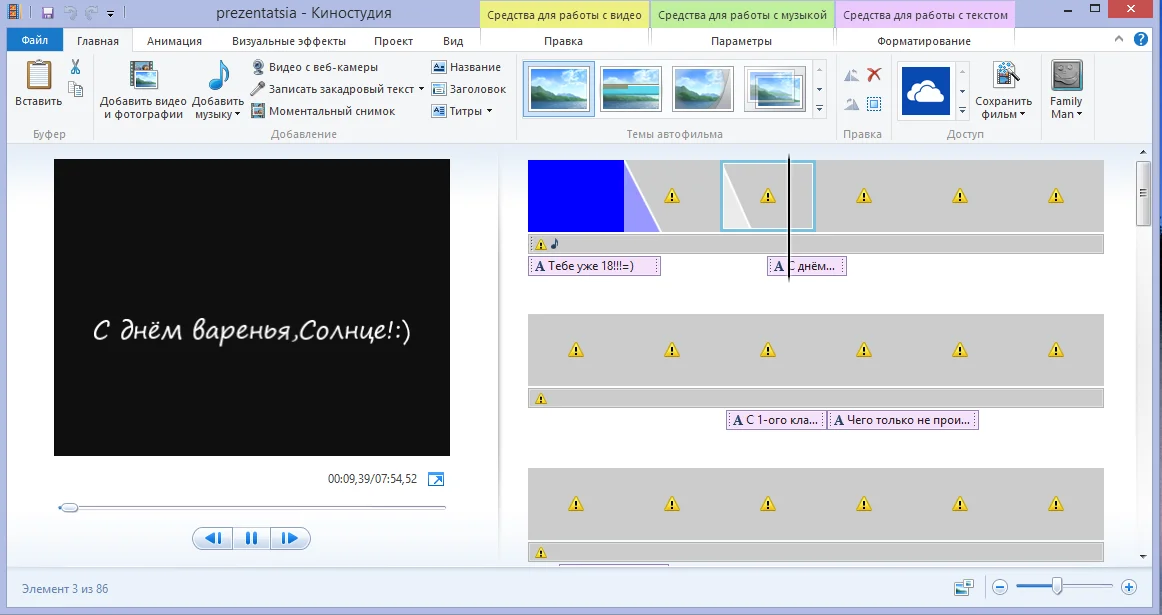The height and width of the screenshot is (615, 1162).
Task: Click the Help question mark icon
Action: 1141,39
